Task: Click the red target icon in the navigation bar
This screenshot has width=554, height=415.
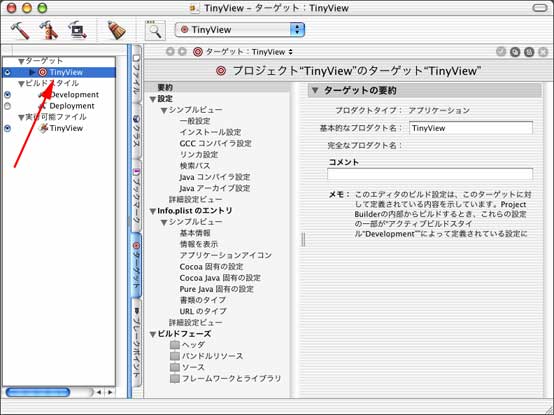Action: click(x=198, y=52)
